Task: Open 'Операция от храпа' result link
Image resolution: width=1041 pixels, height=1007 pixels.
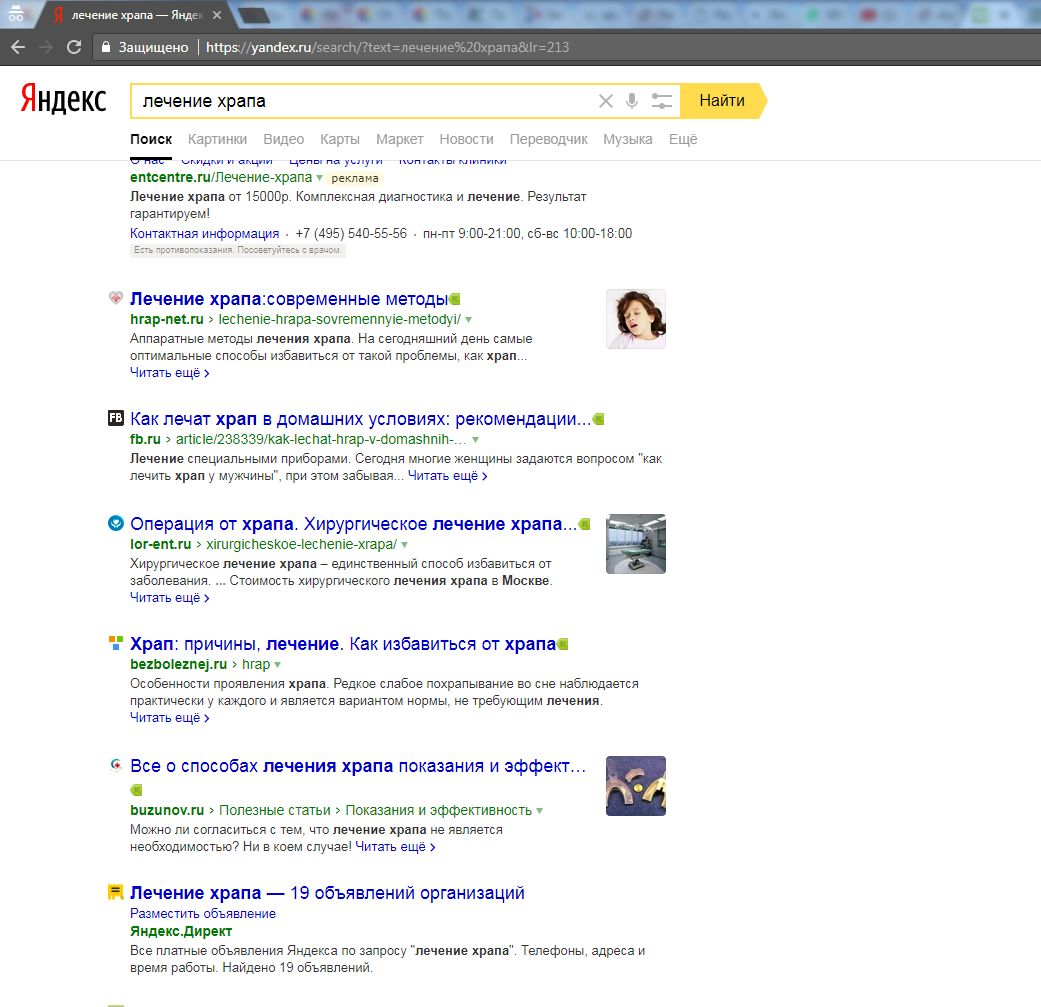Action: 354,524
